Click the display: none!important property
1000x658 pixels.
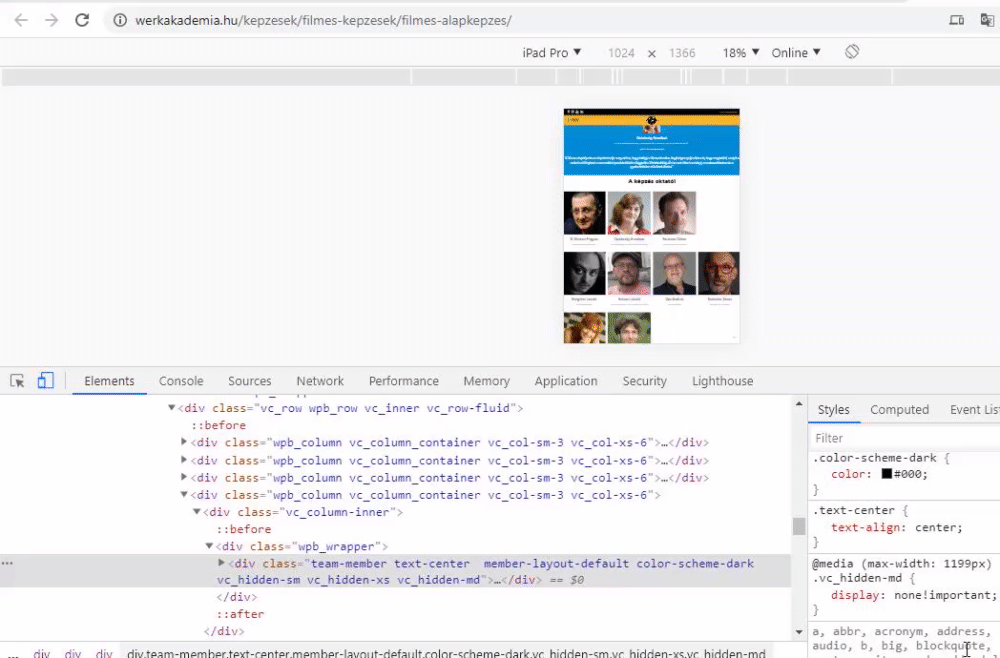click(x=914, y=595)
